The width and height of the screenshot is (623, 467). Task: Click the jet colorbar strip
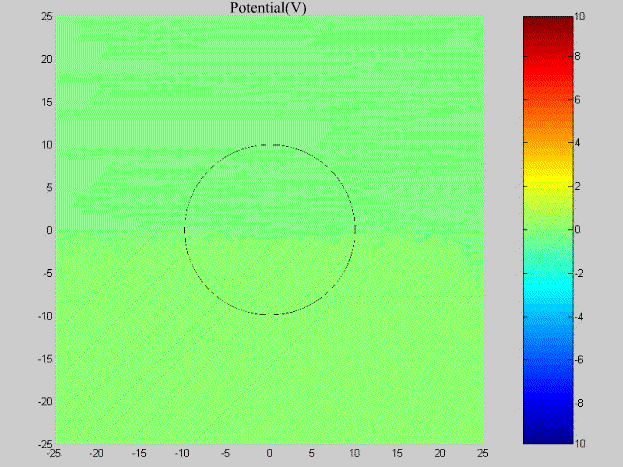548,230
